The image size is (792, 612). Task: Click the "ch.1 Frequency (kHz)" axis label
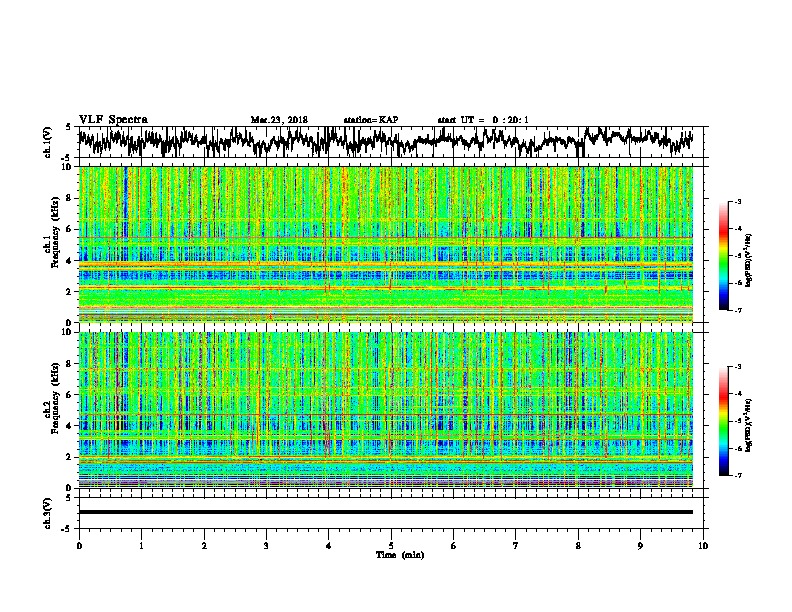[51, 233]
